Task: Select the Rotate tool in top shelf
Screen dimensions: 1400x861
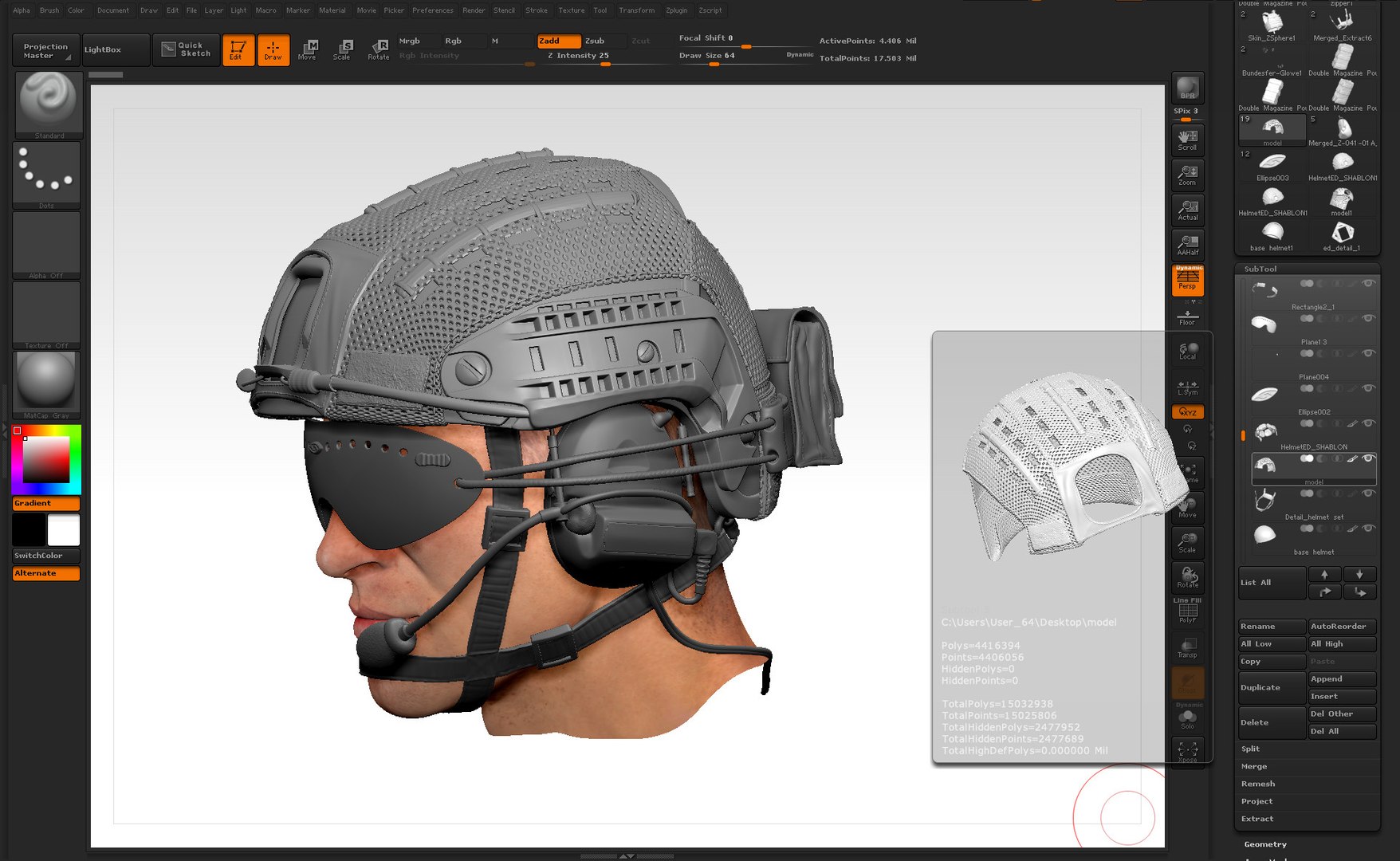Action: (379, 49)
